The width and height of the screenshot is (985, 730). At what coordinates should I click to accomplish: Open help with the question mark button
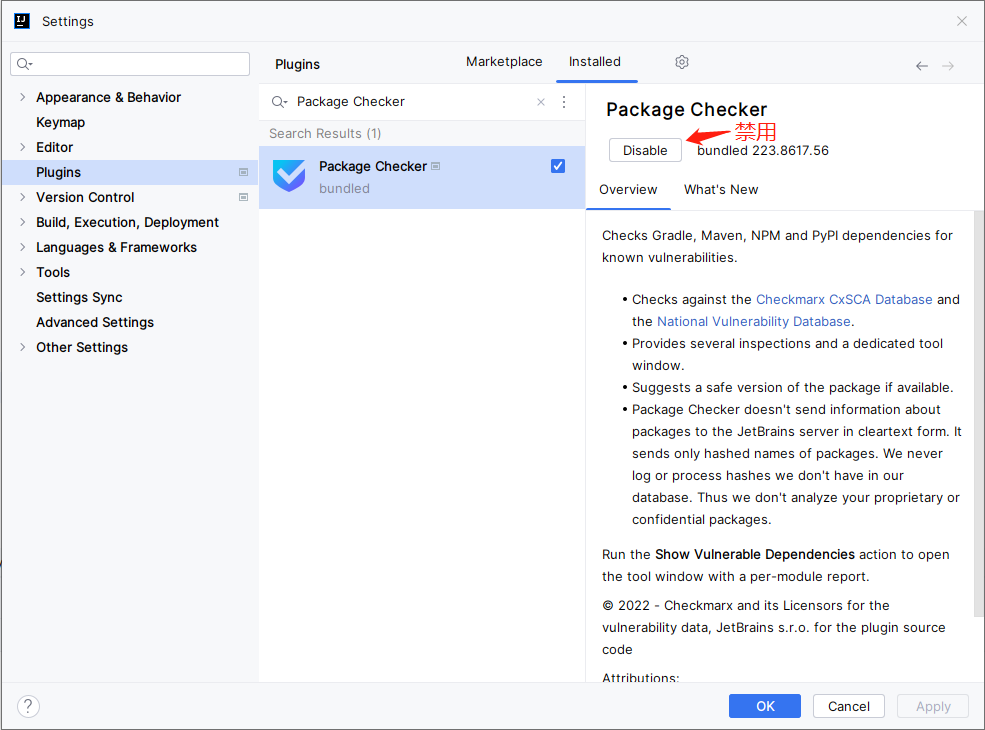tap(28, 706)
